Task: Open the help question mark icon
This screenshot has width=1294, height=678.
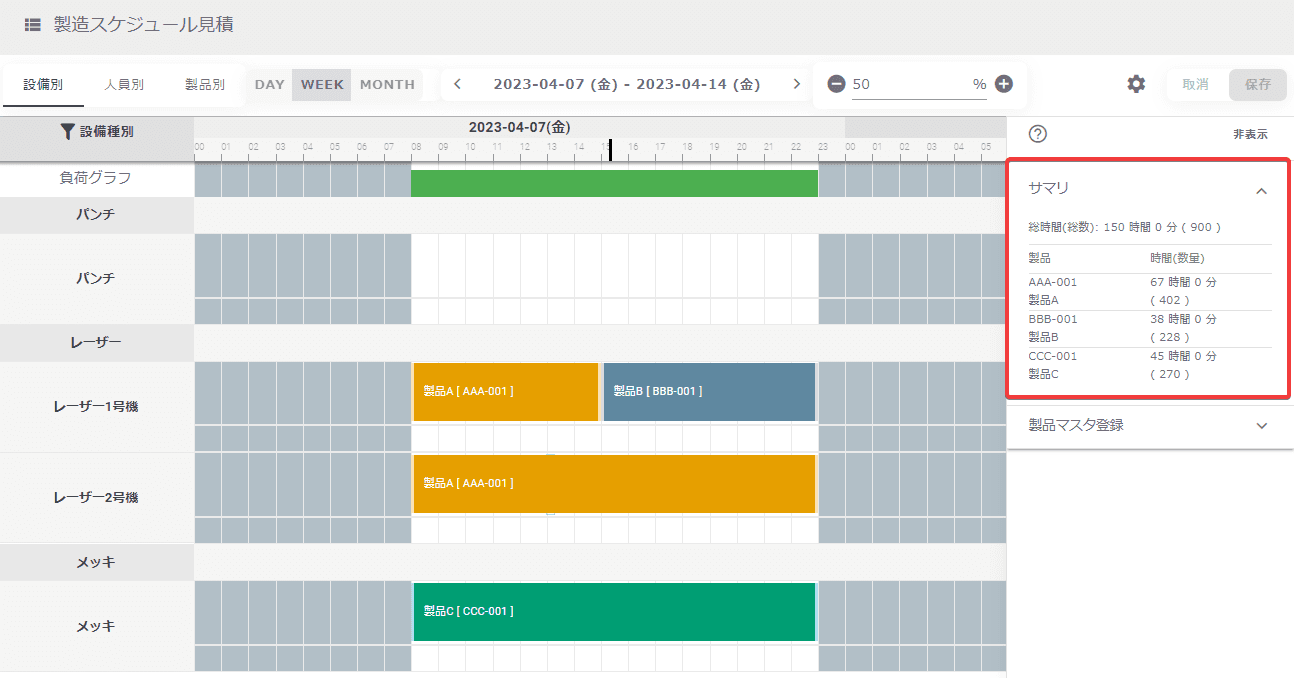Action: [x=1038, y=134]
